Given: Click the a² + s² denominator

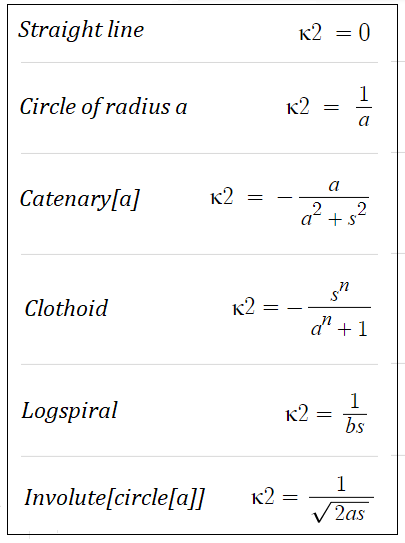Looking at the screenshot, I should 334,216.
